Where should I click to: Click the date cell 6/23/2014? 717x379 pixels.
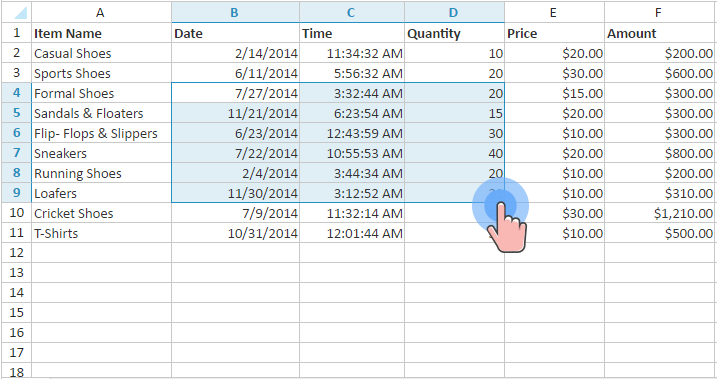[x=235, y=133]
